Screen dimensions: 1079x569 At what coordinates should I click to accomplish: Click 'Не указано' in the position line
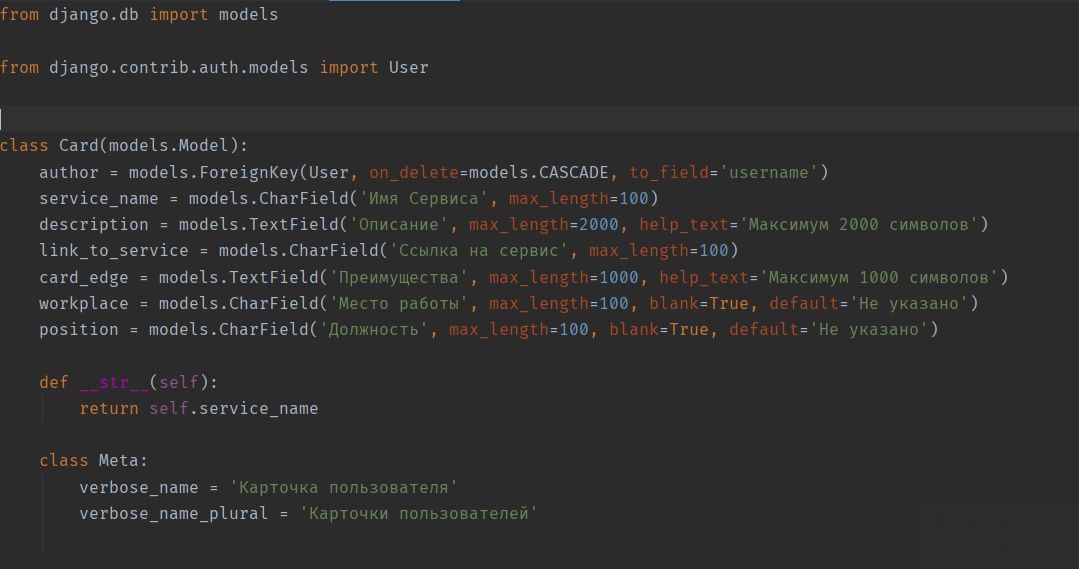868,330
